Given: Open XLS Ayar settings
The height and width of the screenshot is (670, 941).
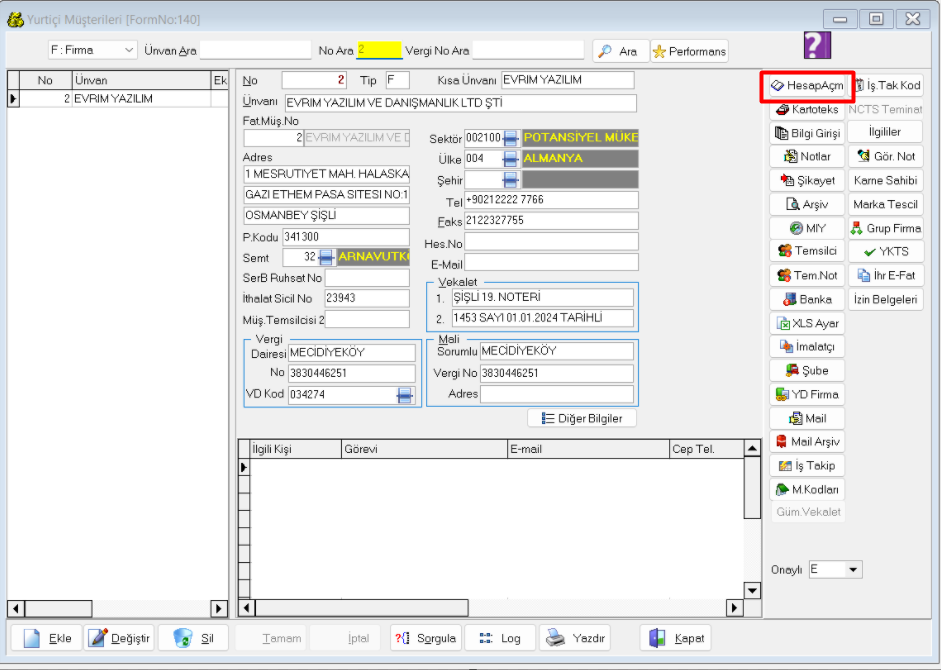Looking at the screenshot, I should pos(807,324).
